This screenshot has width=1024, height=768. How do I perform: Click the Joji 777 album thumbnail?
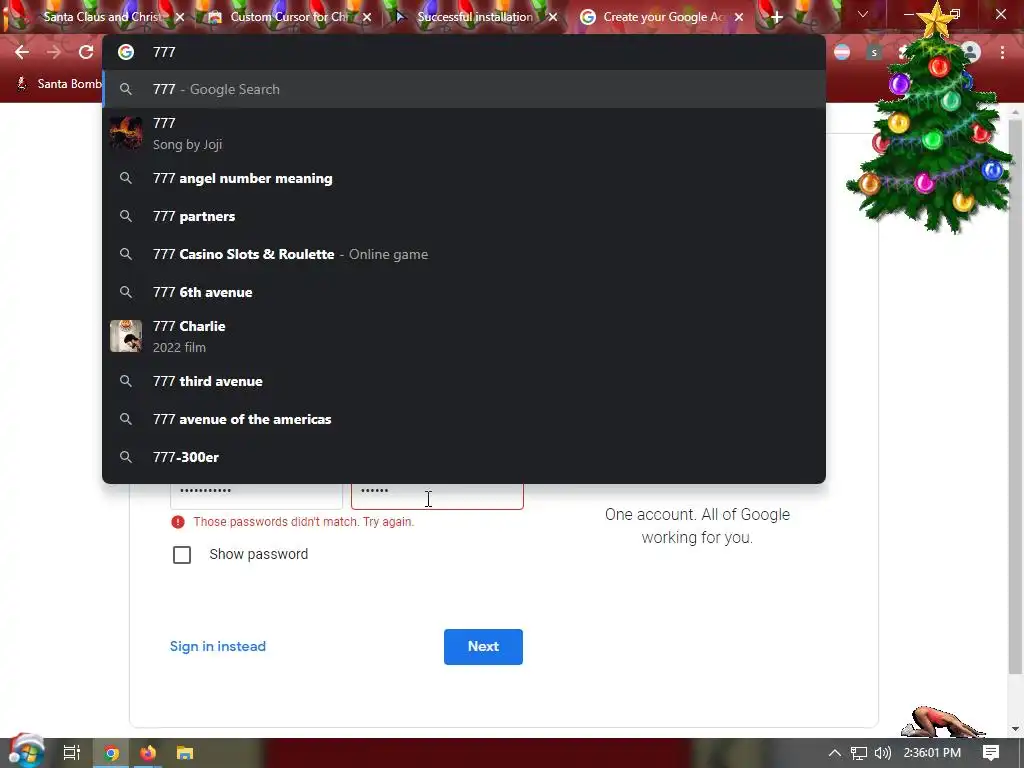tap(125, 133)
